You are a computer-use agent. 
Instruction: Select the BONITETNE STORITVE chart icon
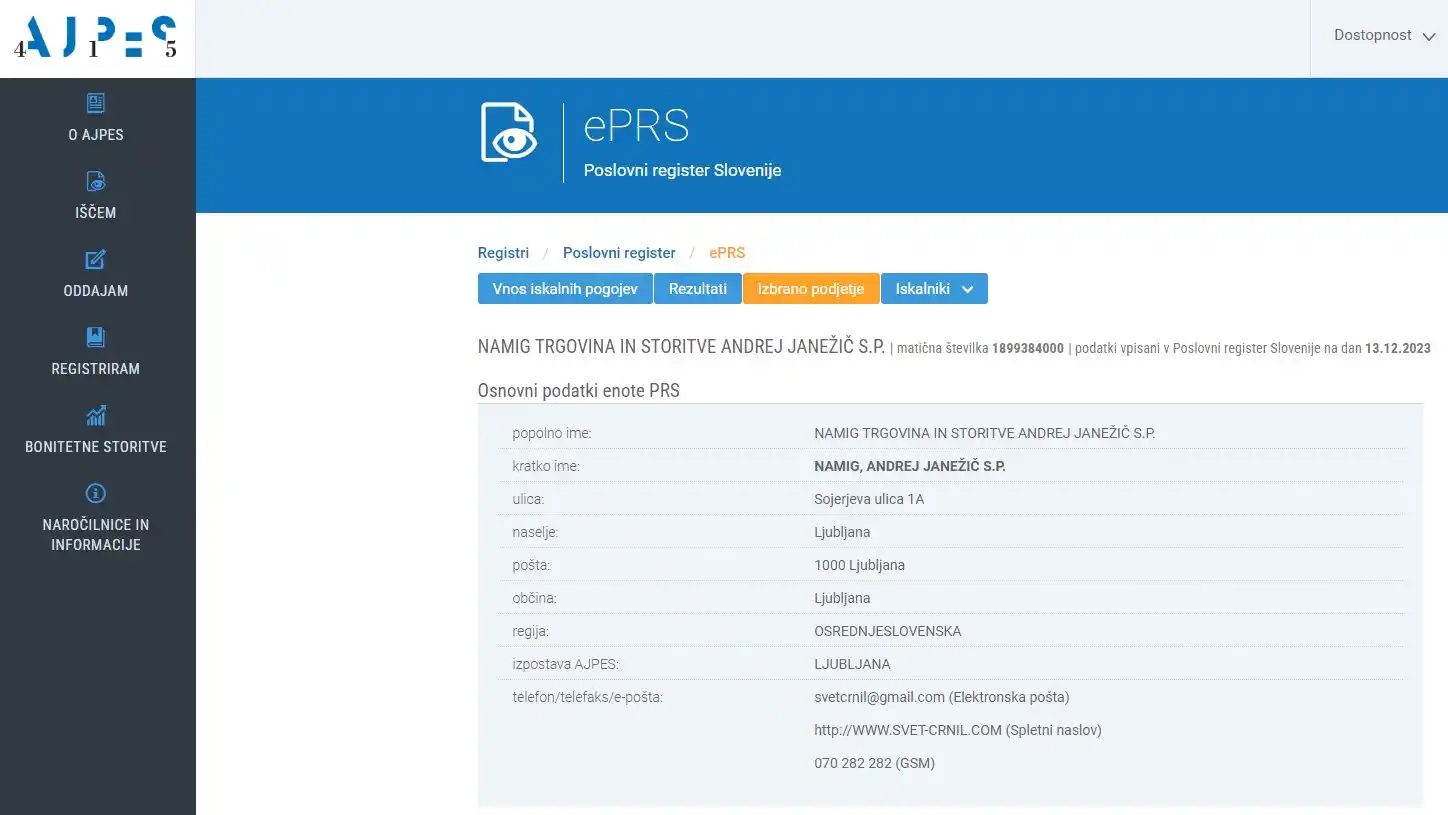pyautogui.click(x=95, y=415)
